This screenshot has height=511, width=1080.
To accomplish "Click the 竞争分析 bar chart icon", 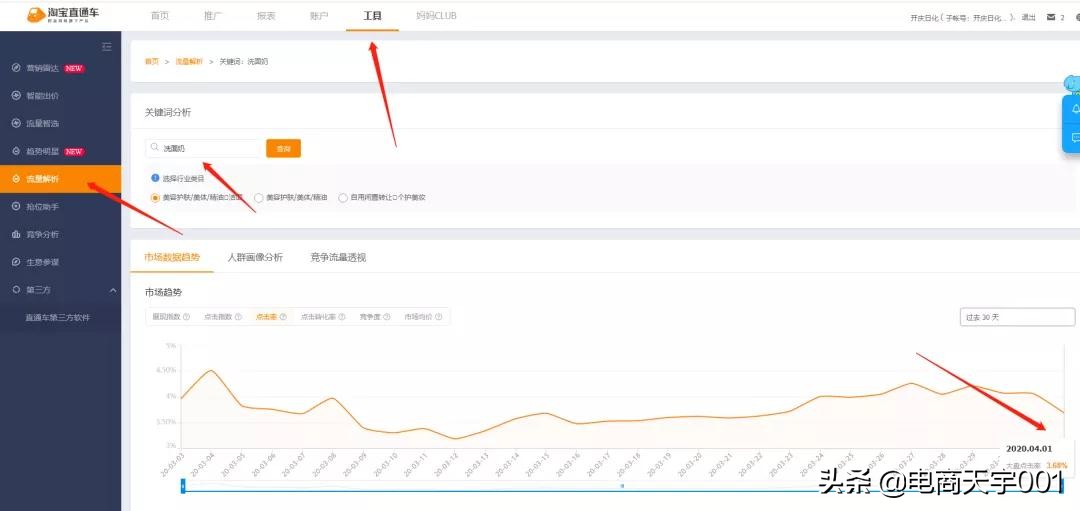I will [17, 234].
